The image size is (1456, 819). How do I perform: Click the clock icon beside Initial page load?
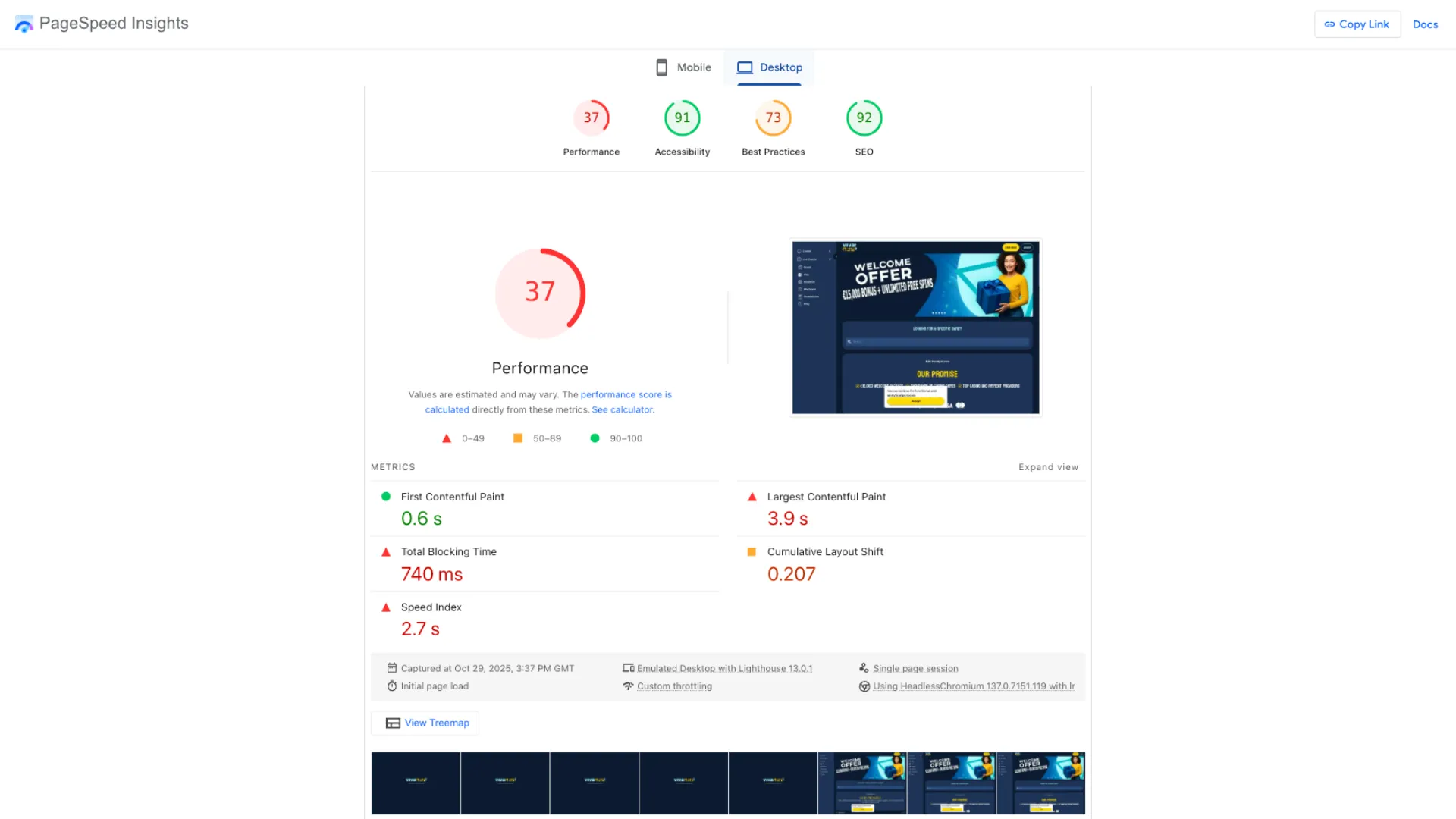[x=392, y=686]
